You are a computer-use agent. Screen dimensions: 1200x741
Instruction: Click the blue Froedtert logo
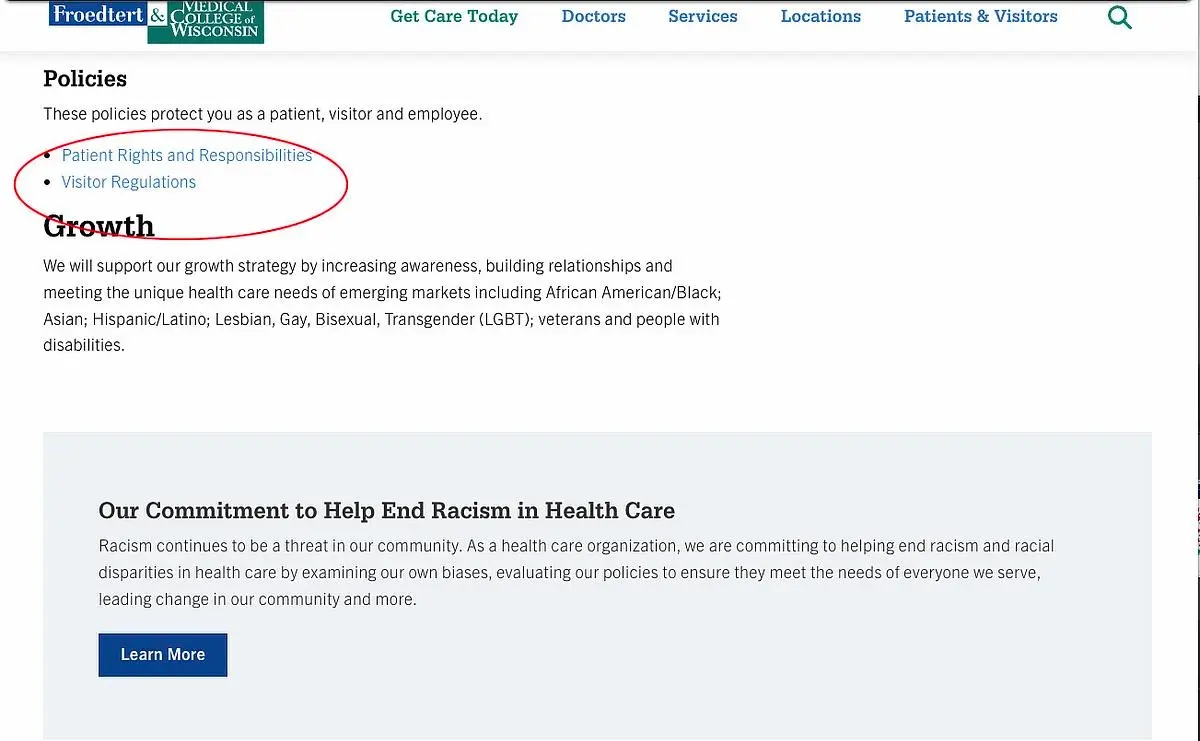98,13
